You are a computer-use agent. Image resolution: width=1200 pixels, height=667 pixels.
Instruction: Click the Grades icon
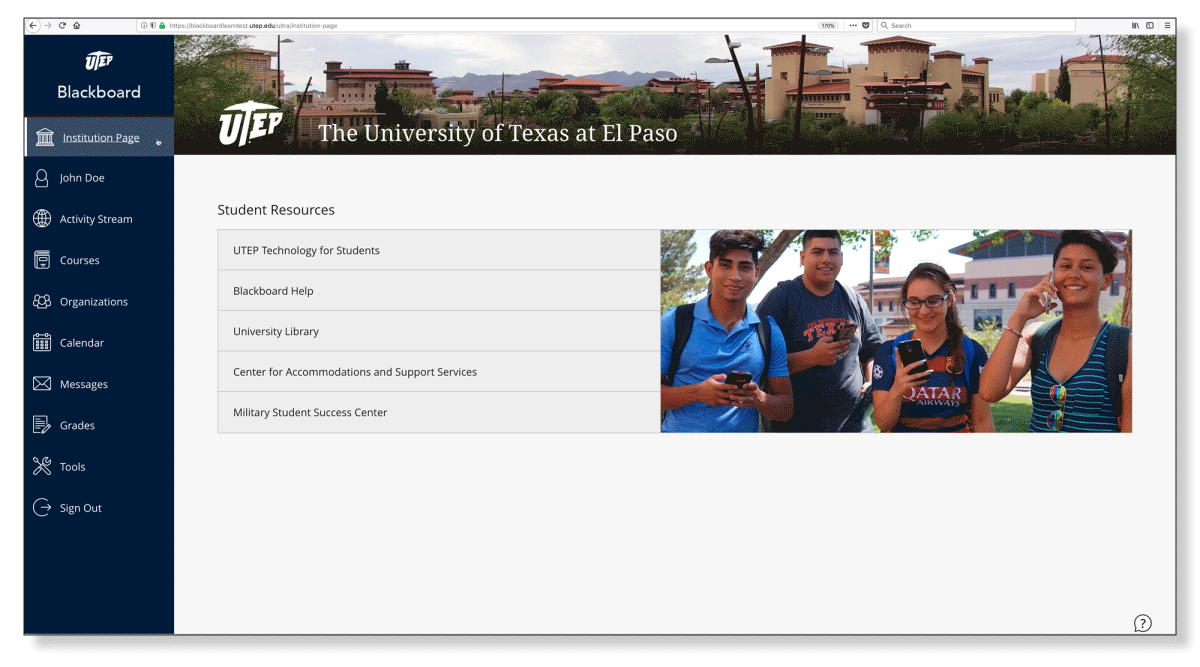click(x=42, y=425)
